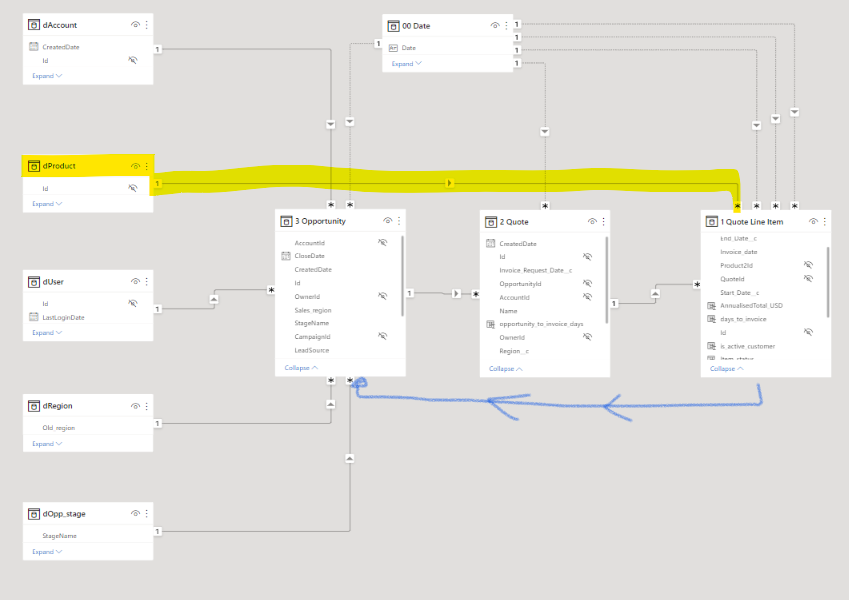Click calendar icon beside Opportunity CloseDate
Viewport: 849px width, 600px height.
286,256
